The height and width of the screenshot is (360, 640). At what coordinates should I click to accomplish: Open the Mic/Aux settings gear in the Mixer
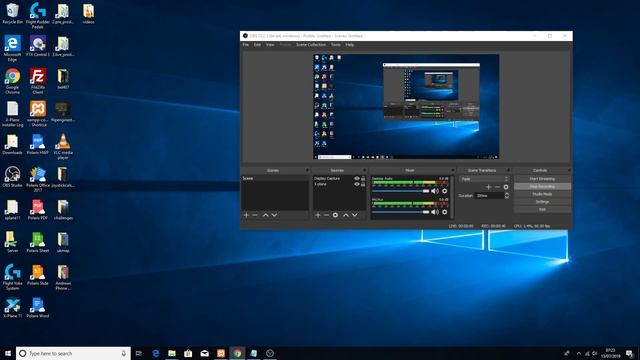click(x=444, y=212)
